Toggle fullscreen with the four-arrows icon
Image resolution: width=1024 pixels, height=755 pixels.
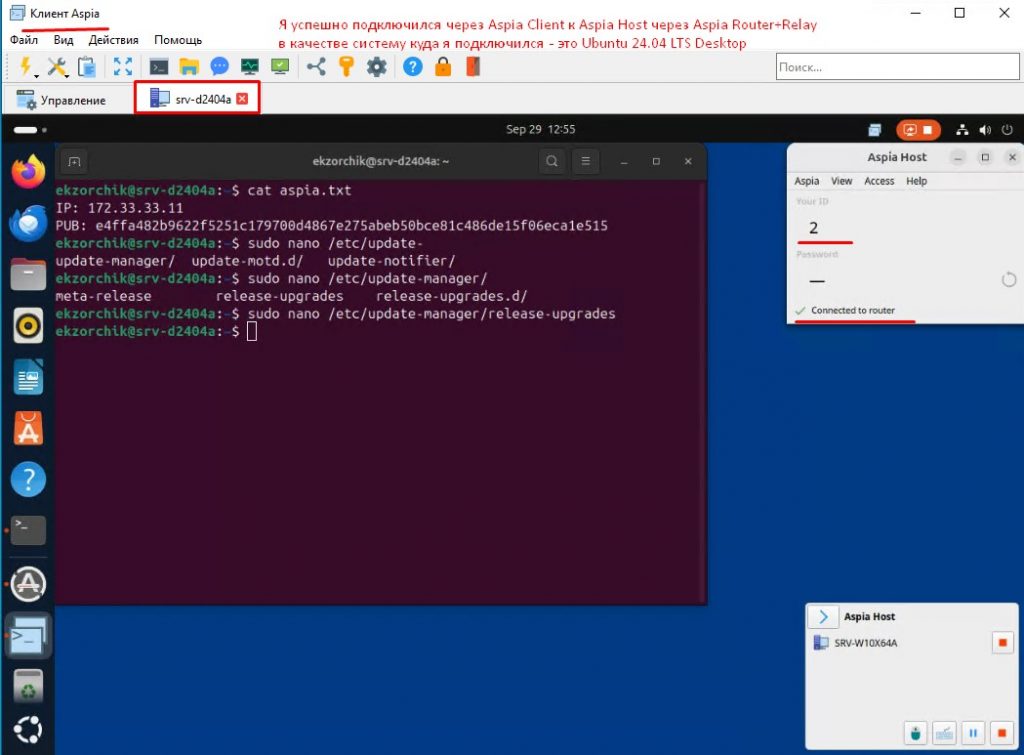(123, 67)
